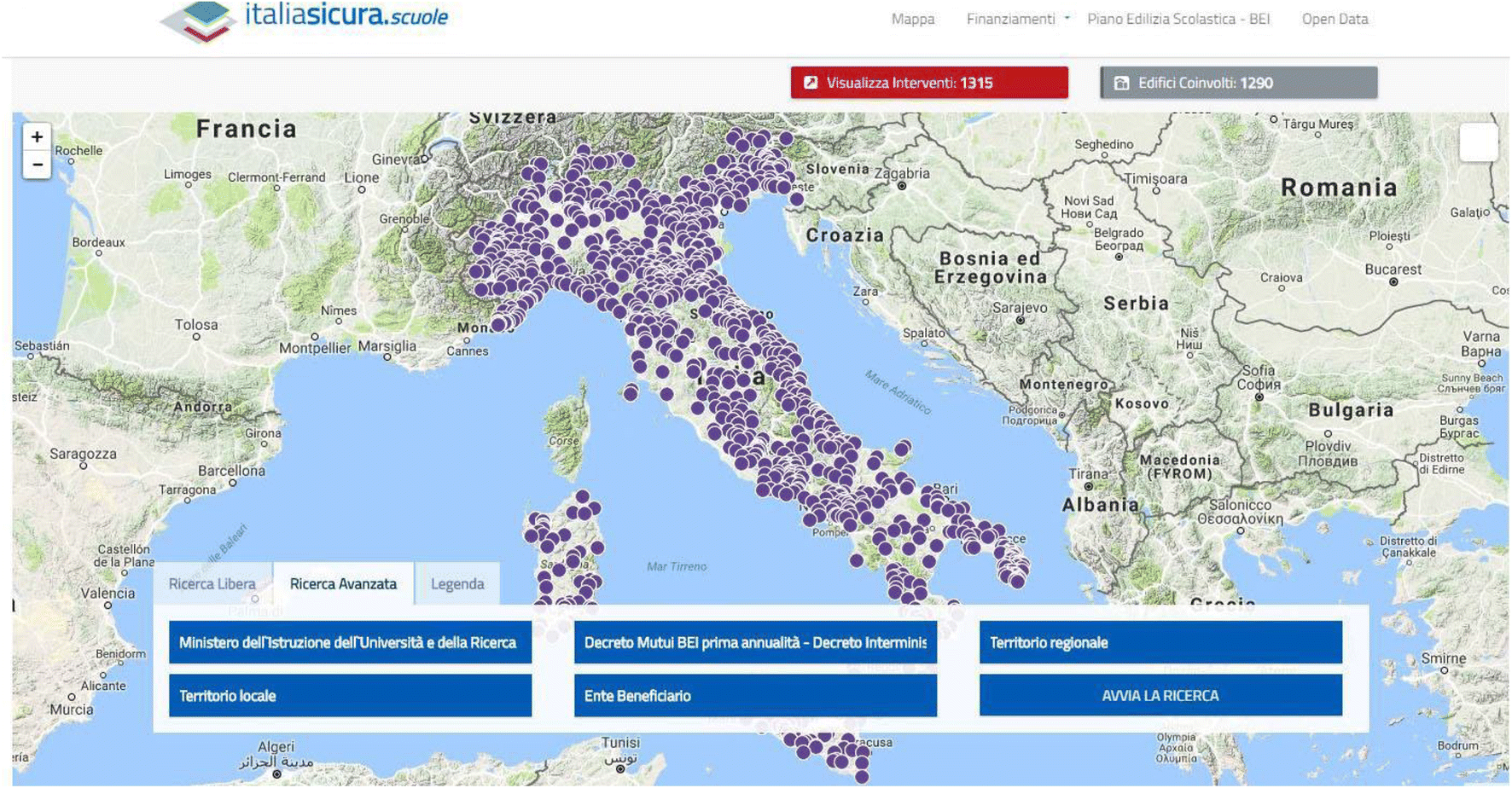Go to the Open Data page
This screenshot has height=788, width=1512.
[1335, 19]
